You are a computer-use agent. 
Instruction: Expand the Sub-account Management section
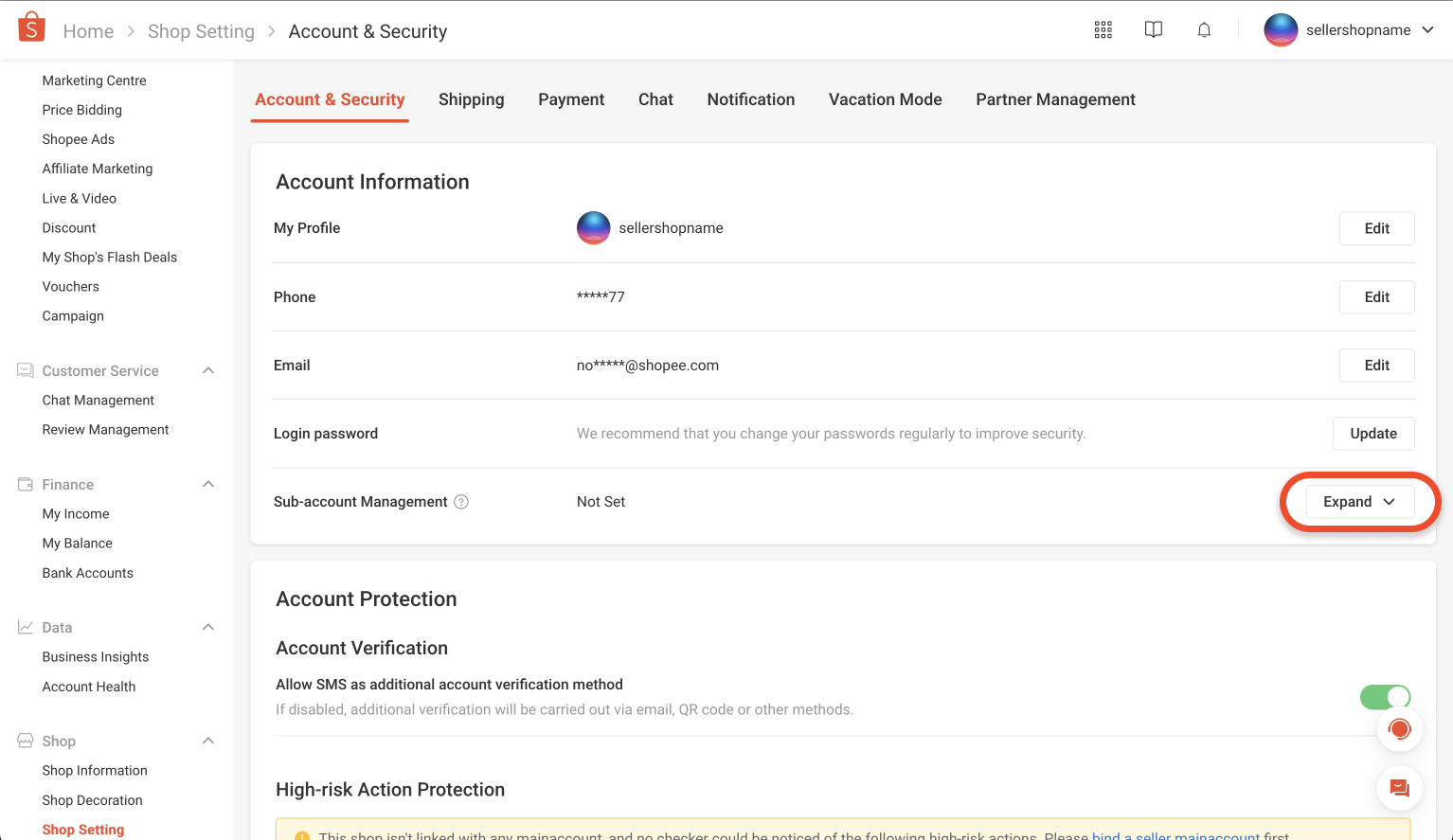pos(1358,501)
